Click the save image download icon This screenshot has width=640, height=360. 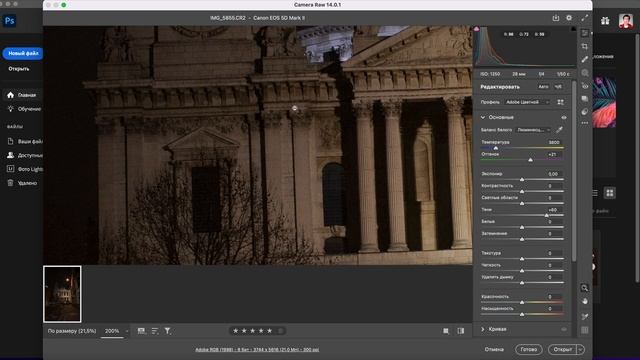pyautogui.click(x=556, y=18)
